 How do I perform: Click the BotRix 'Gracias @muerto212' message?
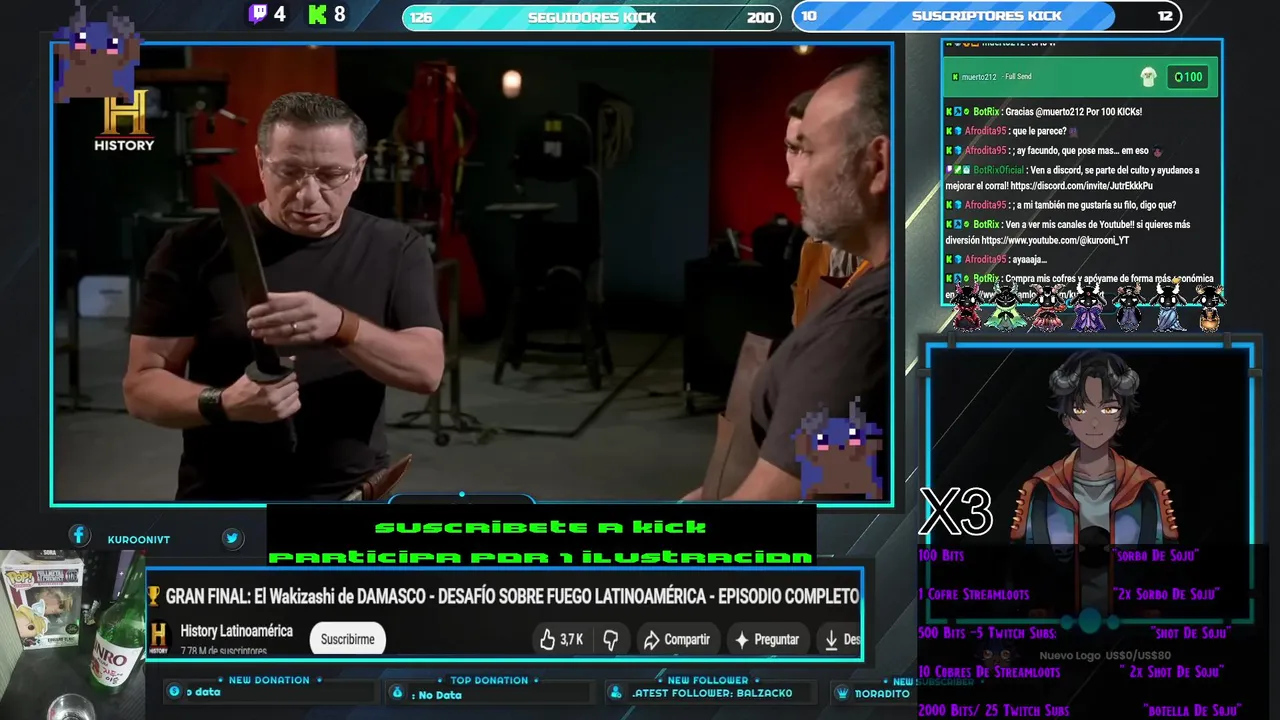[1044, 112]
